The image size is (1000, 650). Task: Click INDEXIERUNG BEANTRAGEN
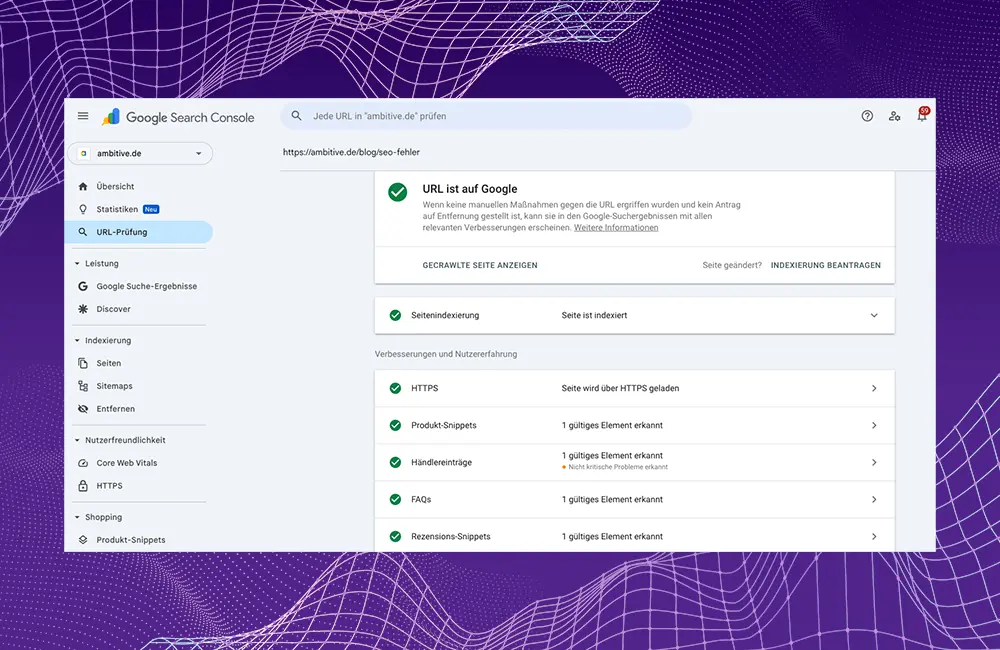pos(825,265)
